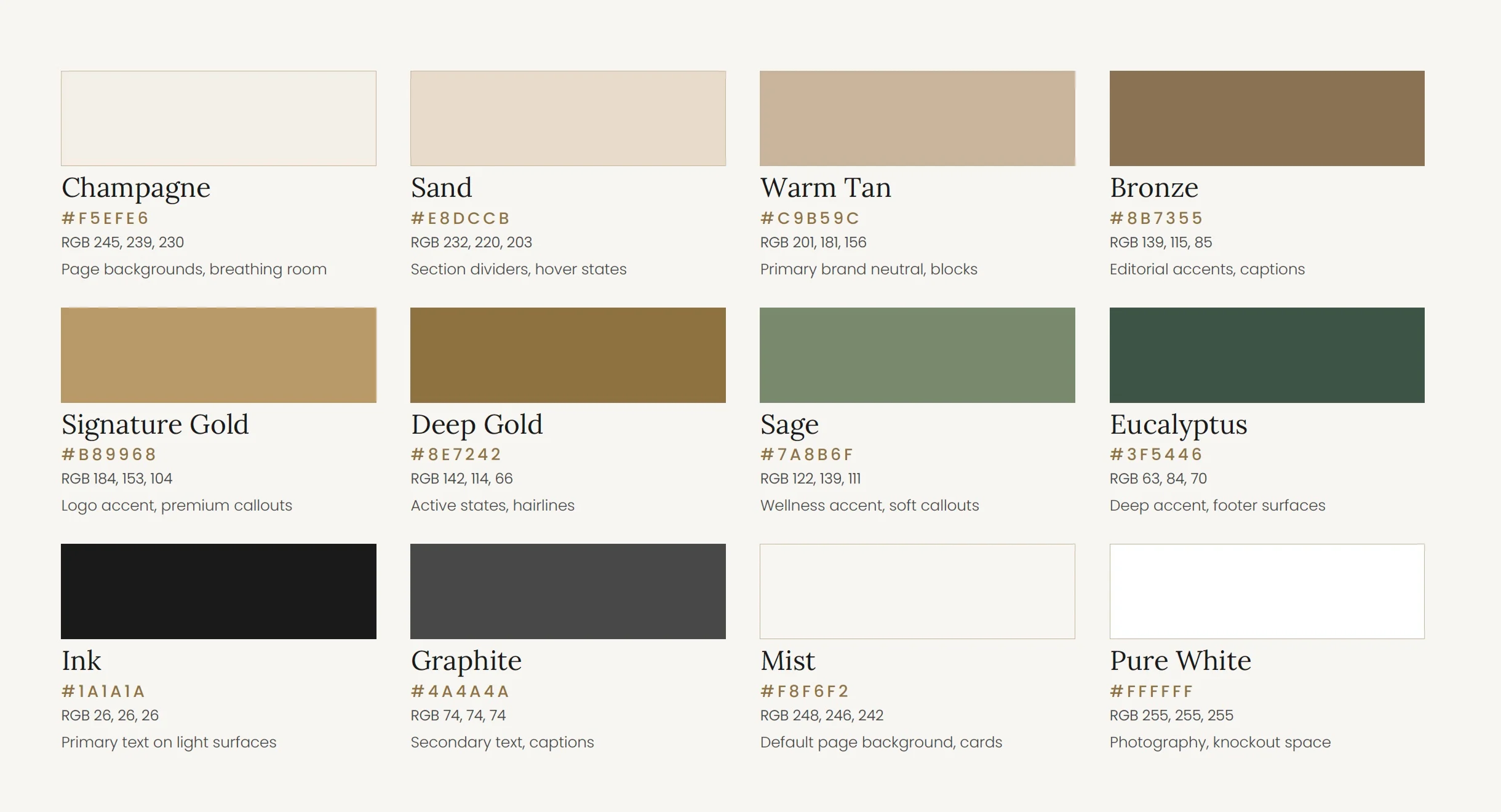The width and height of the screenshot is (1501, 812).
Task: Click the text RGB 245, 239, 230
Action: point(122,242)
